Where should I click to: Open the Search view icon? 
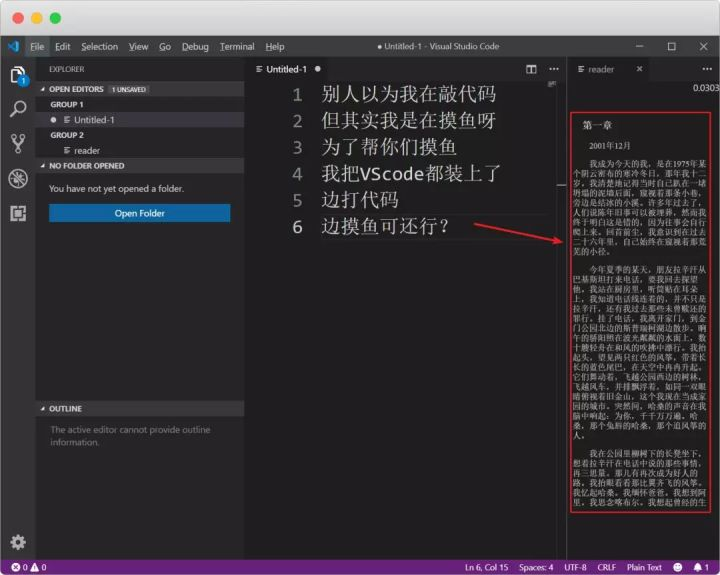tap(18, 109)
